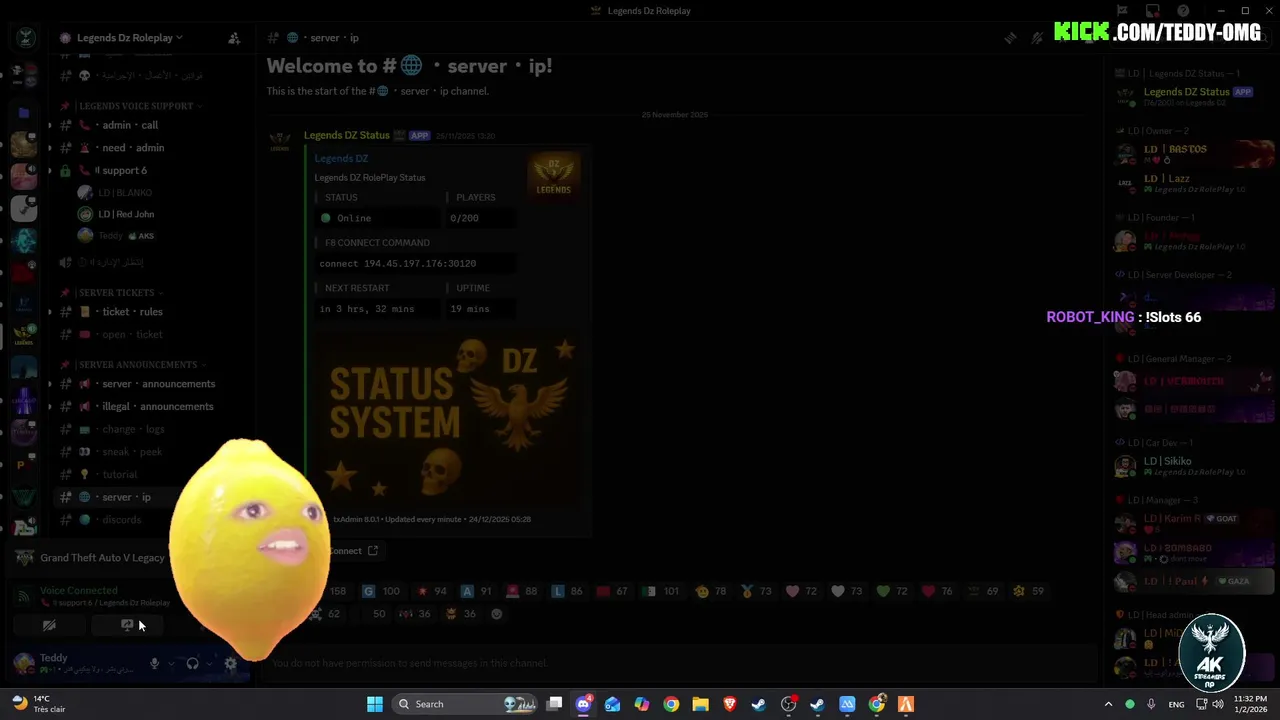The width and height of the screenshot is (1280, 720).
Task: Click the L reaction with count 86
Action: click(x=568, y=591)
